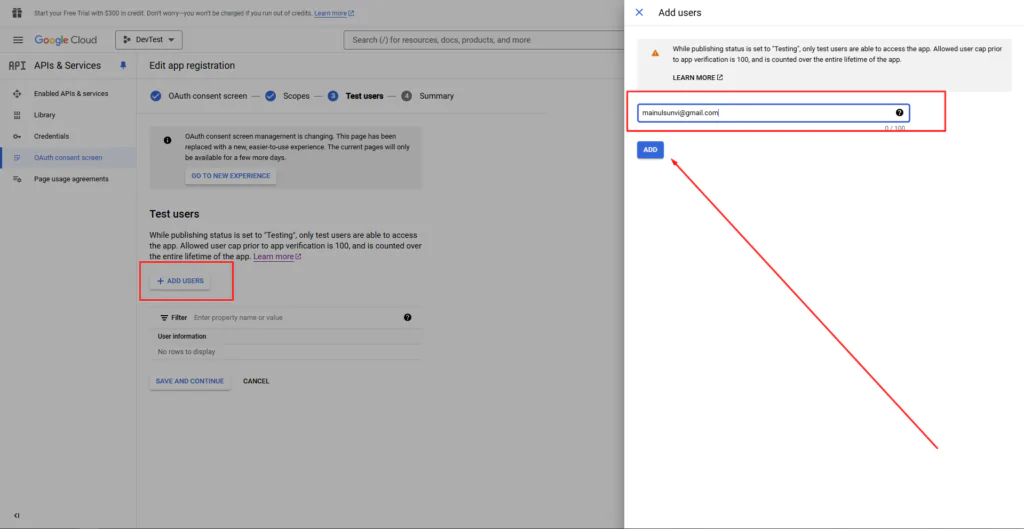
Task: Click the Library icon in sidebar
Action: tap(17, 115)
